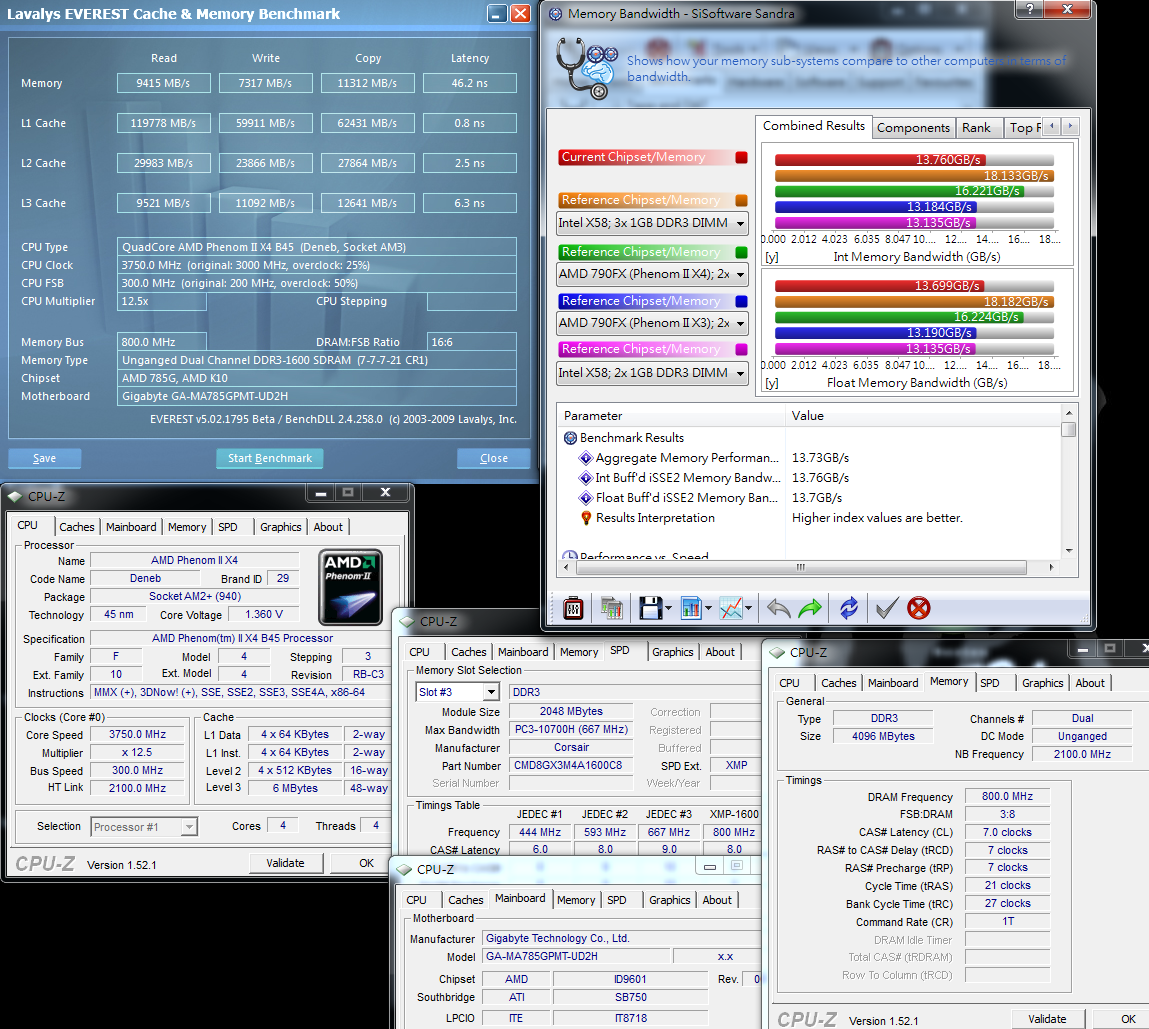Screen dimensions: 1149x1029
Task: Click the AMD Phenom II logo in CPU-Z
Action: click(x=351, y=587)
